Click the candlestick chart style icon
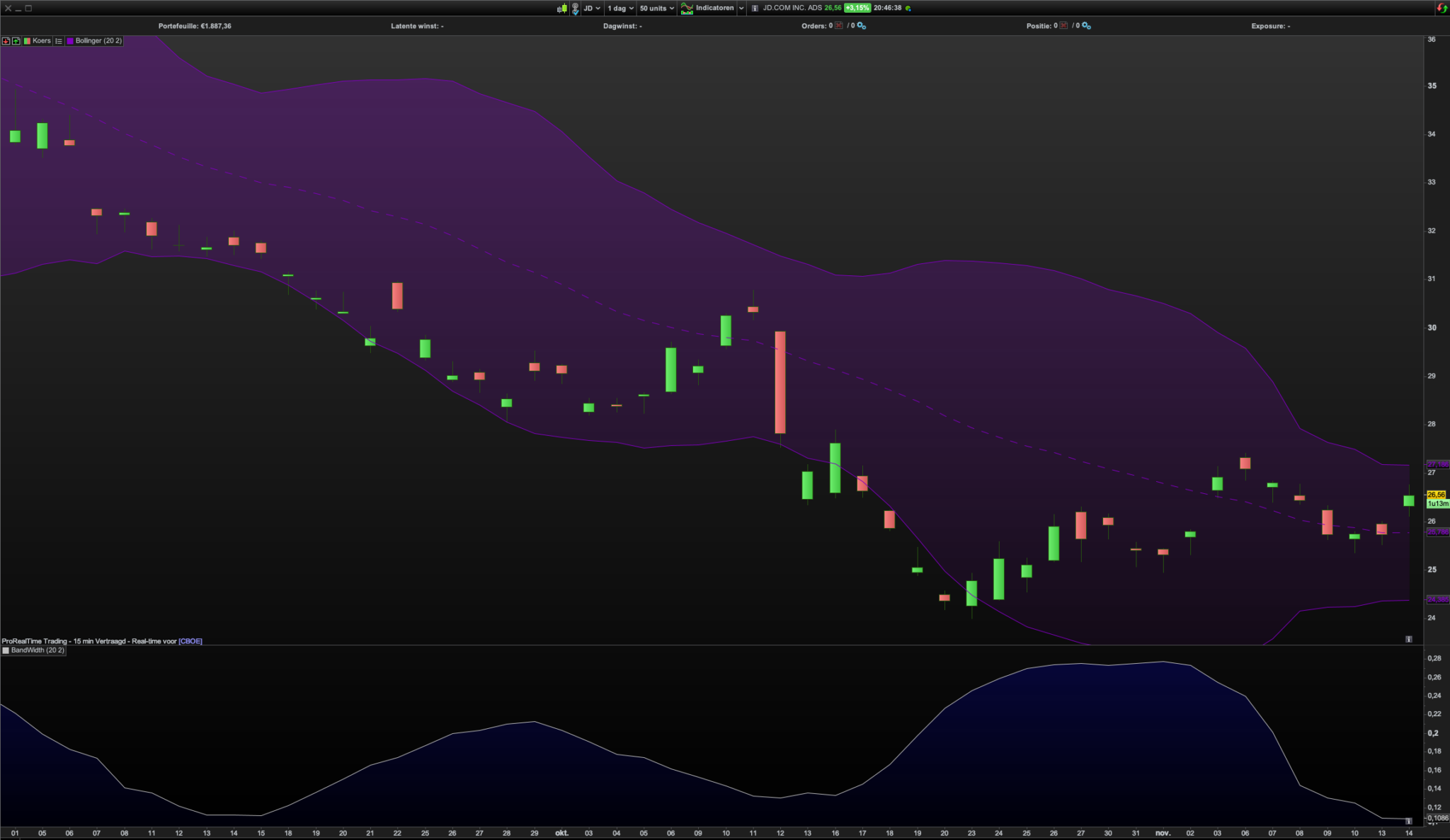This screenshot has height=840, width=1450. pyautogui.click(x=562, y=8)
